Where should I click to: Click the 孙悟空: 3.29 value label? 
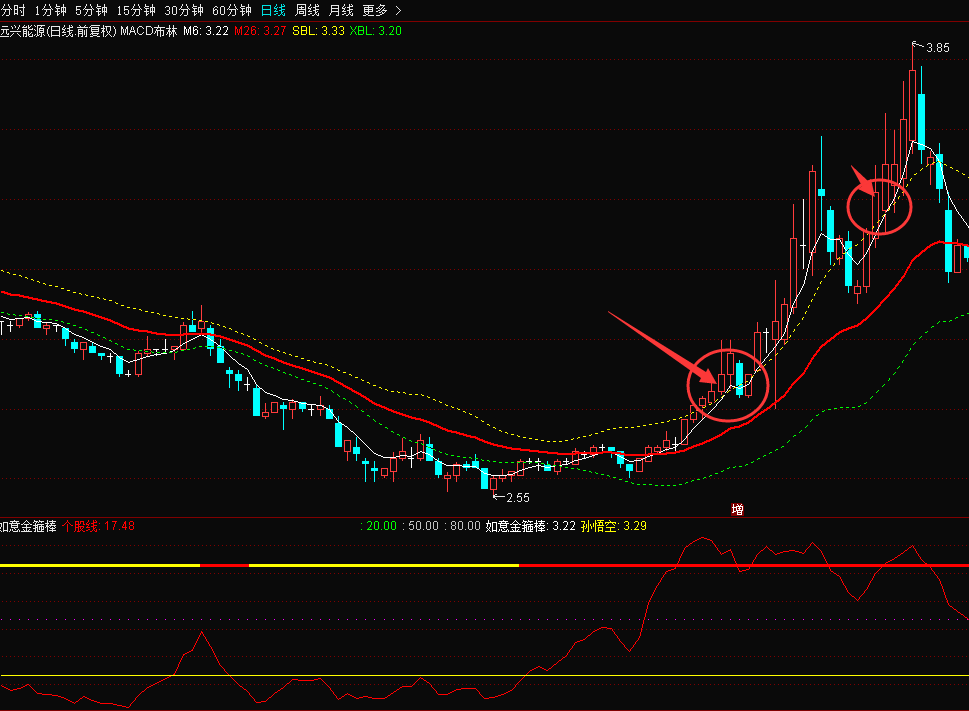coord(614,526)
